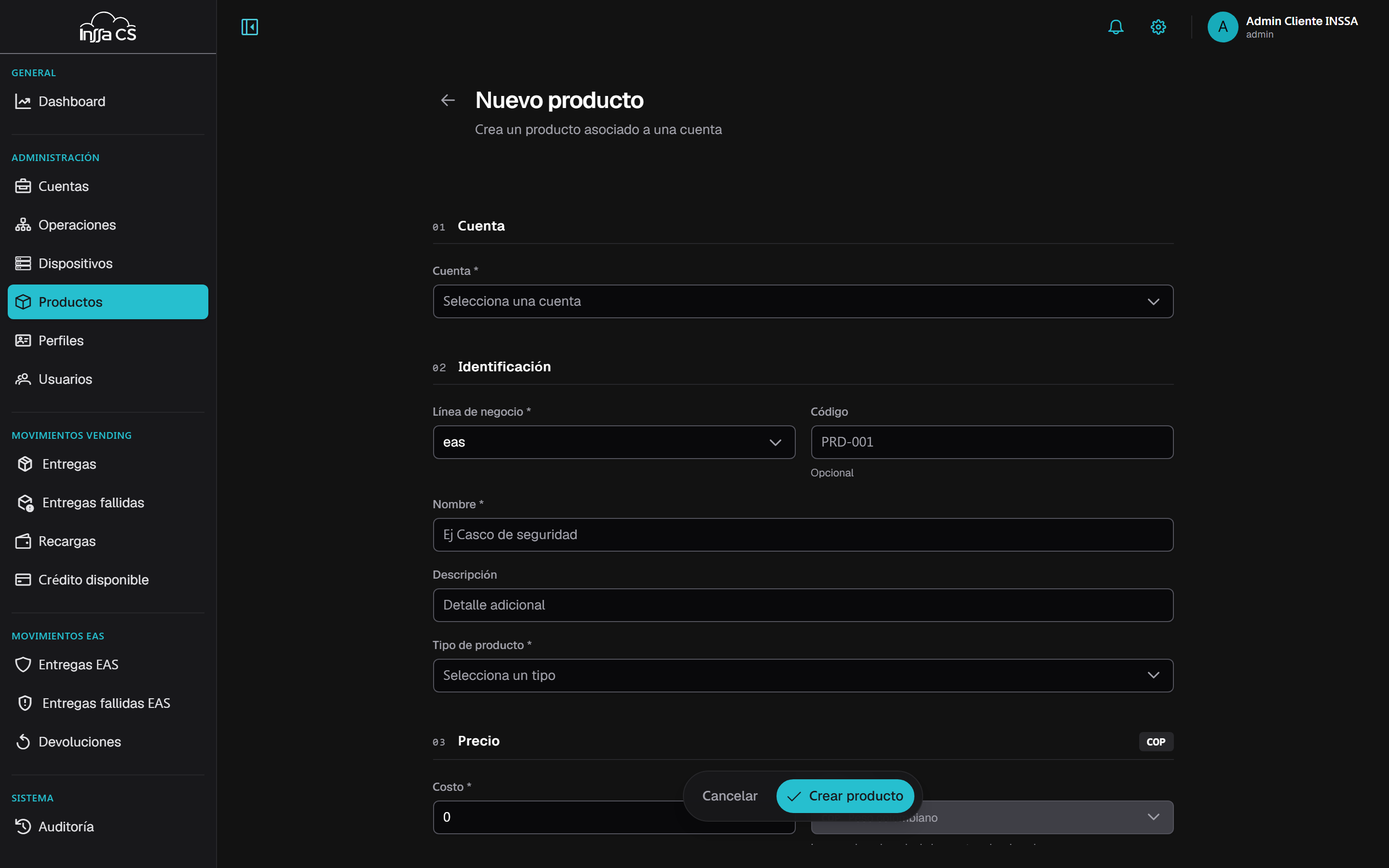Open the Recargas page
The image size is (1389, 868).
(x=108, y=542)
